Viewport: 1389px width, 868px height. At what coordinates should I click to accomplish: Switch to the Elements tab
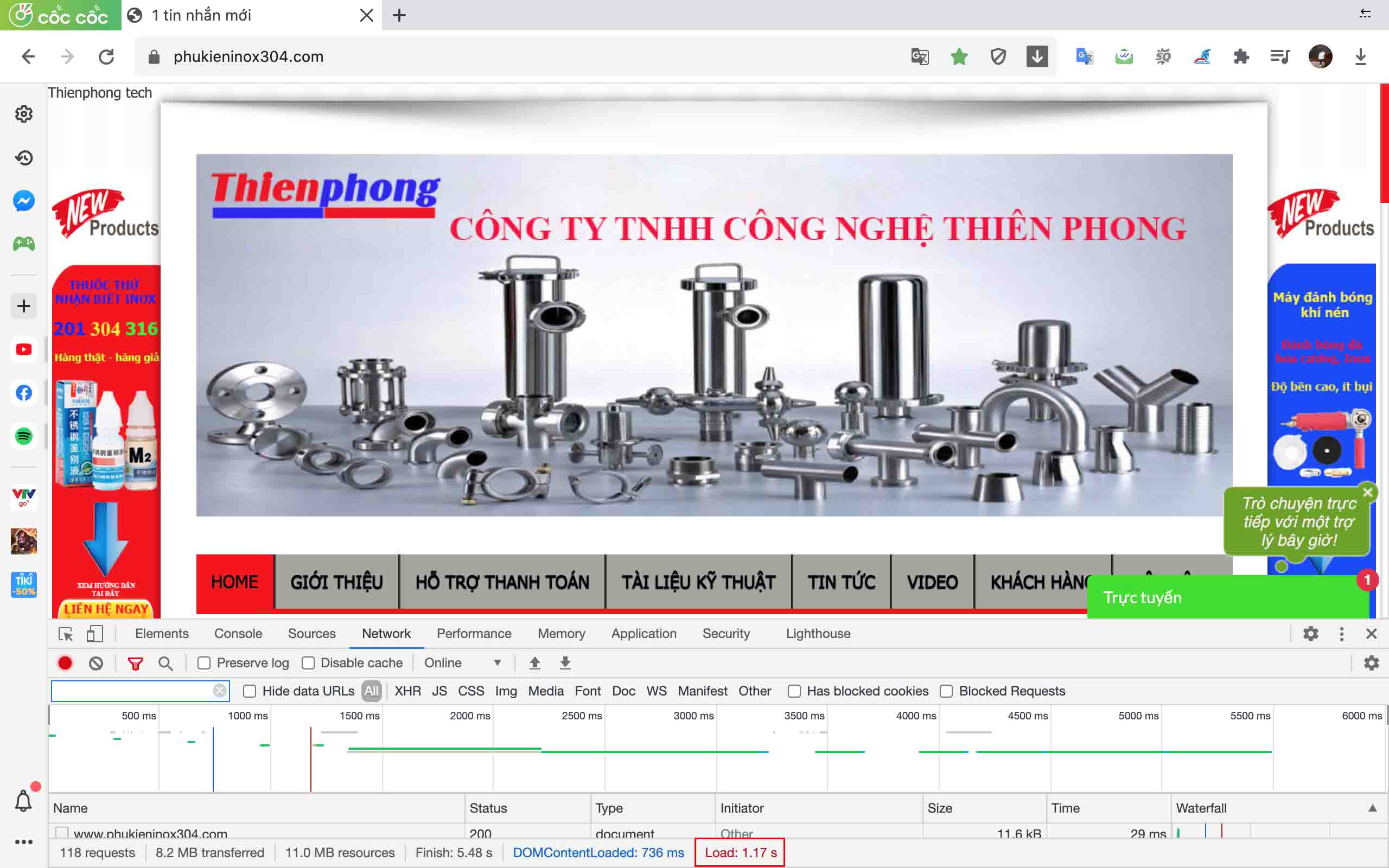coord(162,634)
